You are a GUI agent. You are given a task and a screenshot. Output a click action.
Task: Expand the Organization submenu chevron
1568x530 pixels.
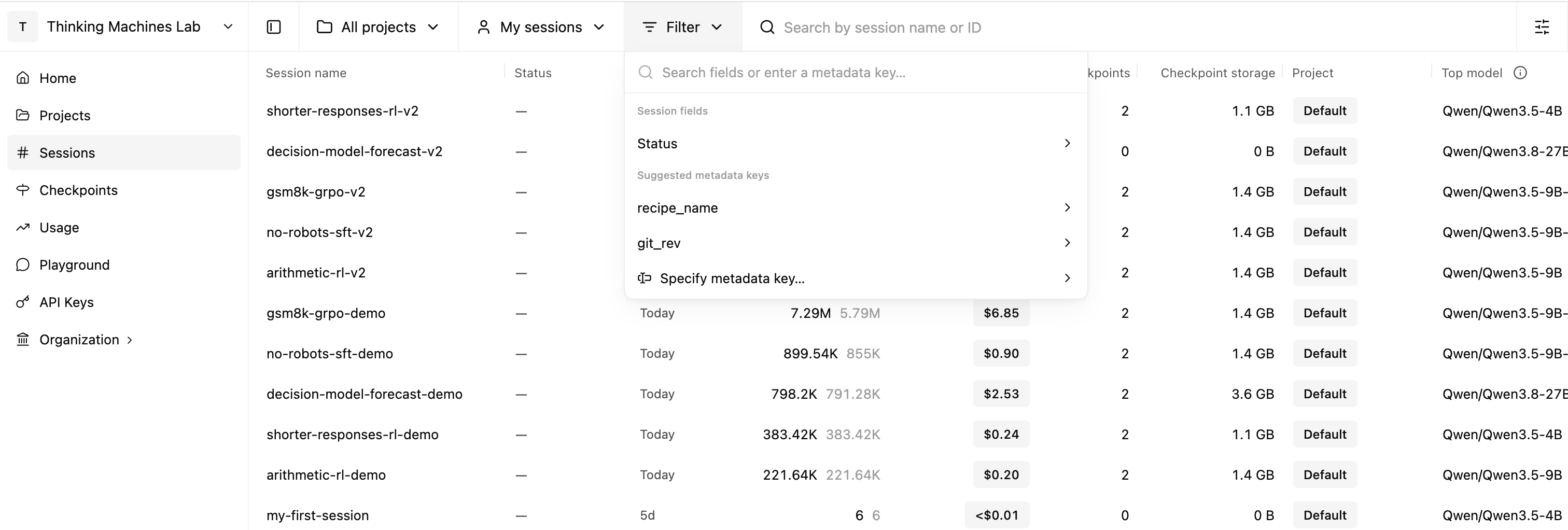point(130,340)
